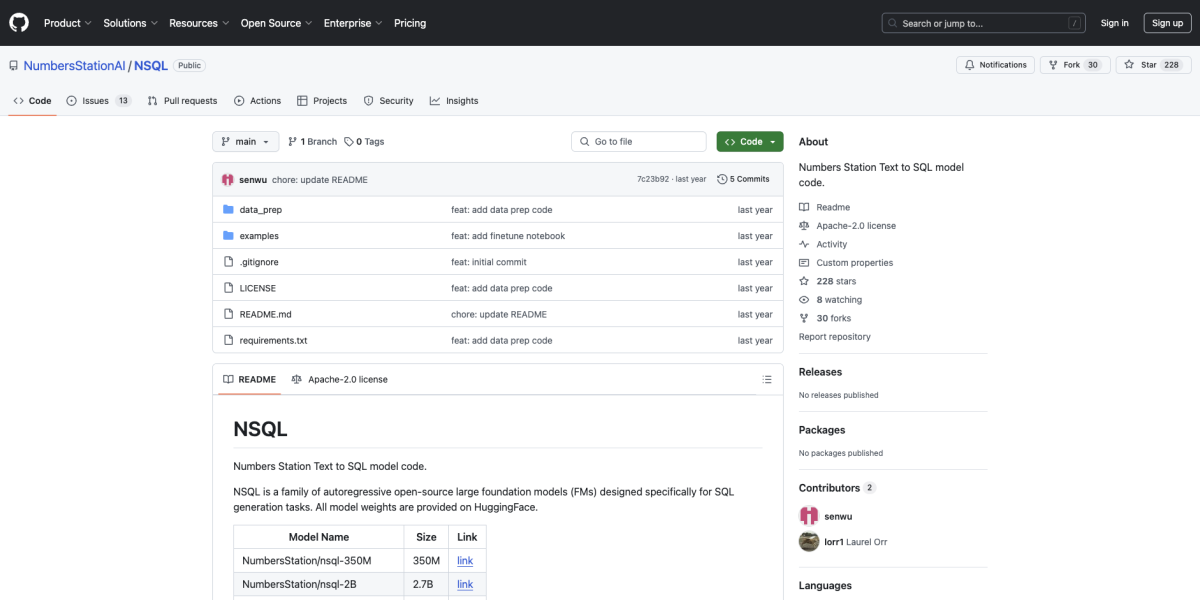This screenshot has height=600, width=1200.
Task: Open the nsql-350M model link
Action: click(x=465, y=561)
